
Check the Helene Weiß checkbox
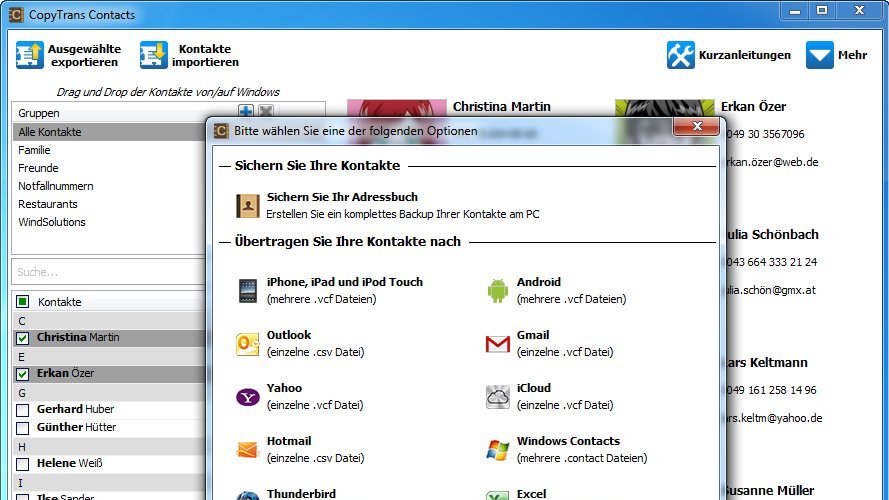(x=23, y=464)
